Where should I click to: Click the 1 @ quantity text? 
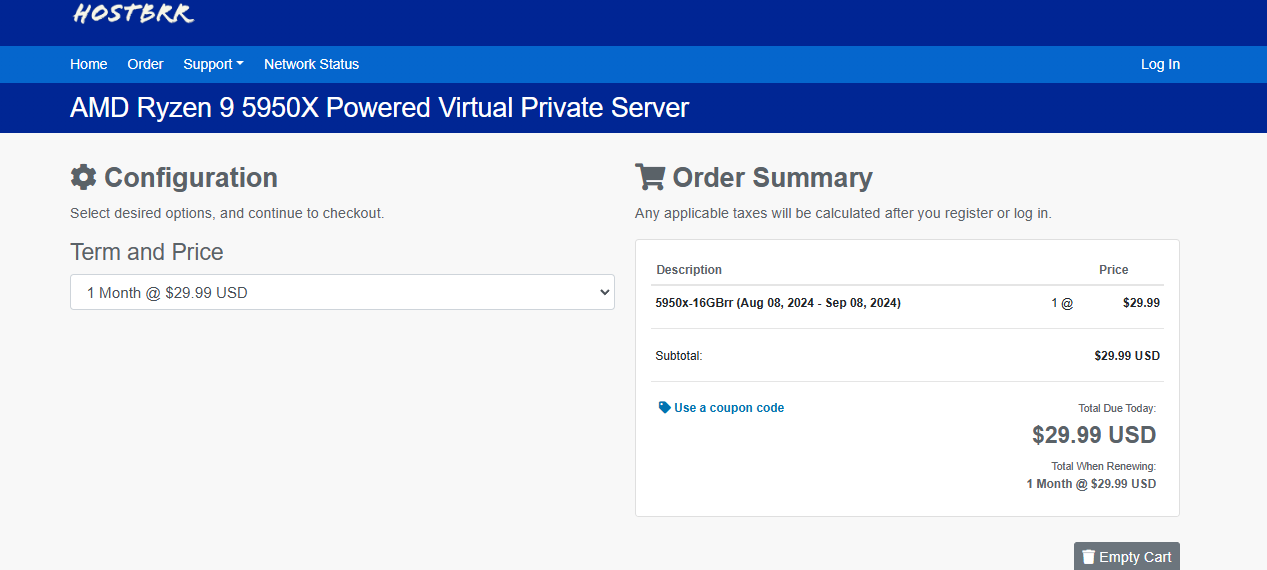tap(1062, 302)
